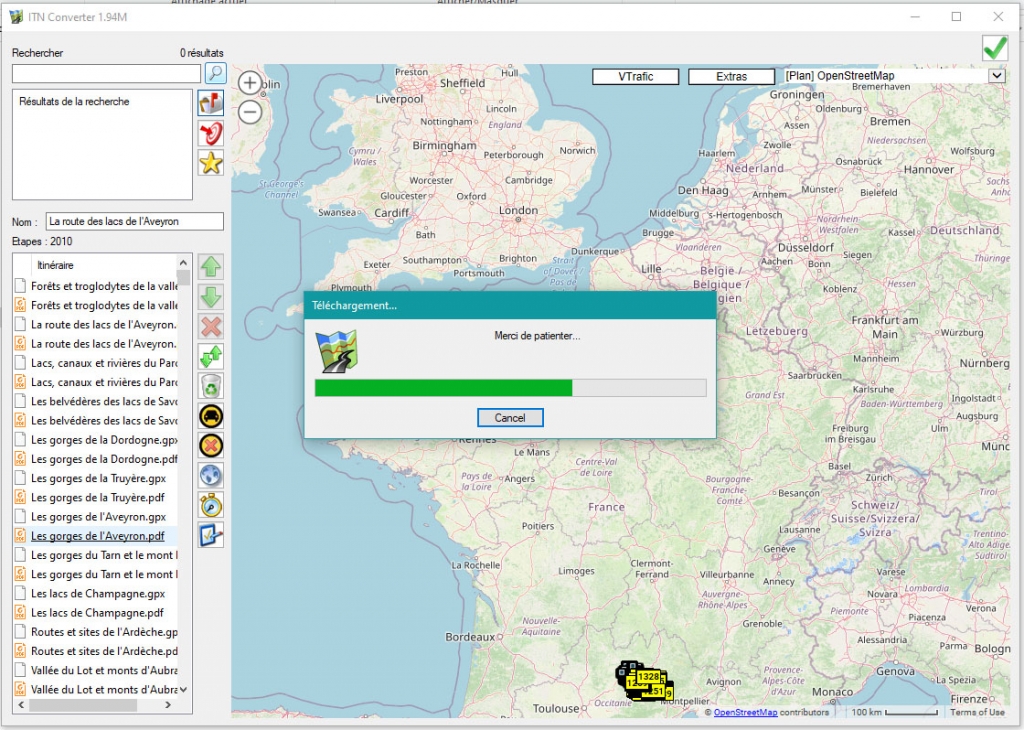Screen dimensions: 1024x730
Task: Click the yellow 1328 marker on the map
Action: (648, 676)
